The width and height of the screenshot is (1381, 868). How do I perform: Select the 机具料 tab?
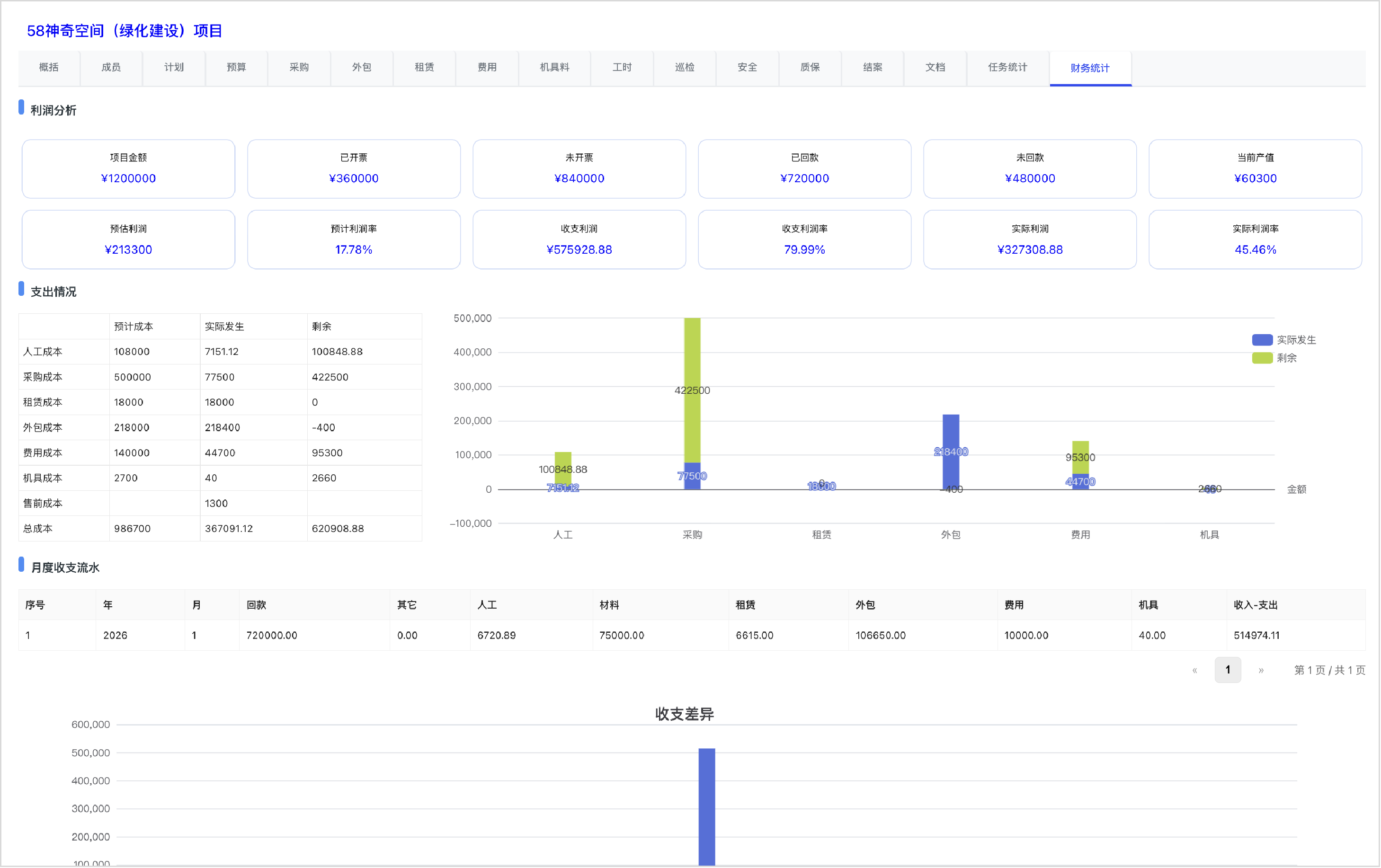coord(554,68)
